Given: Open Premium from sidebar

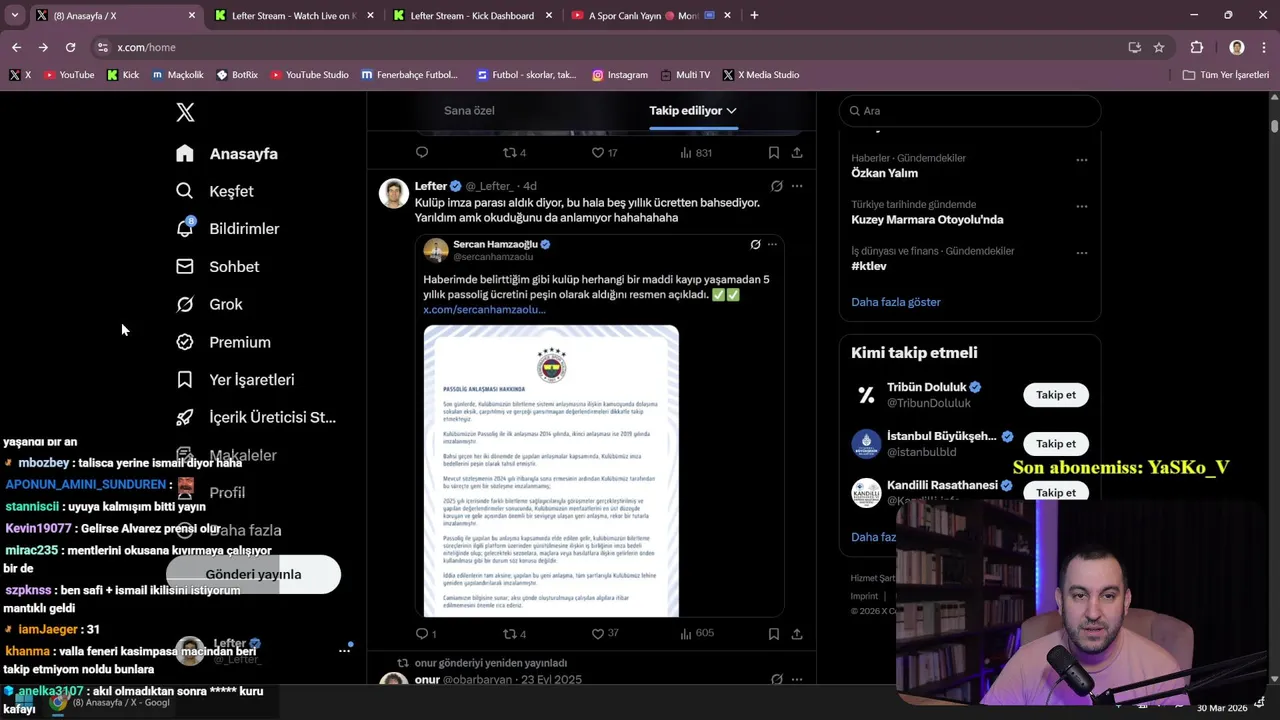Looking at the screenshot, I should click(x=224, y=342).
